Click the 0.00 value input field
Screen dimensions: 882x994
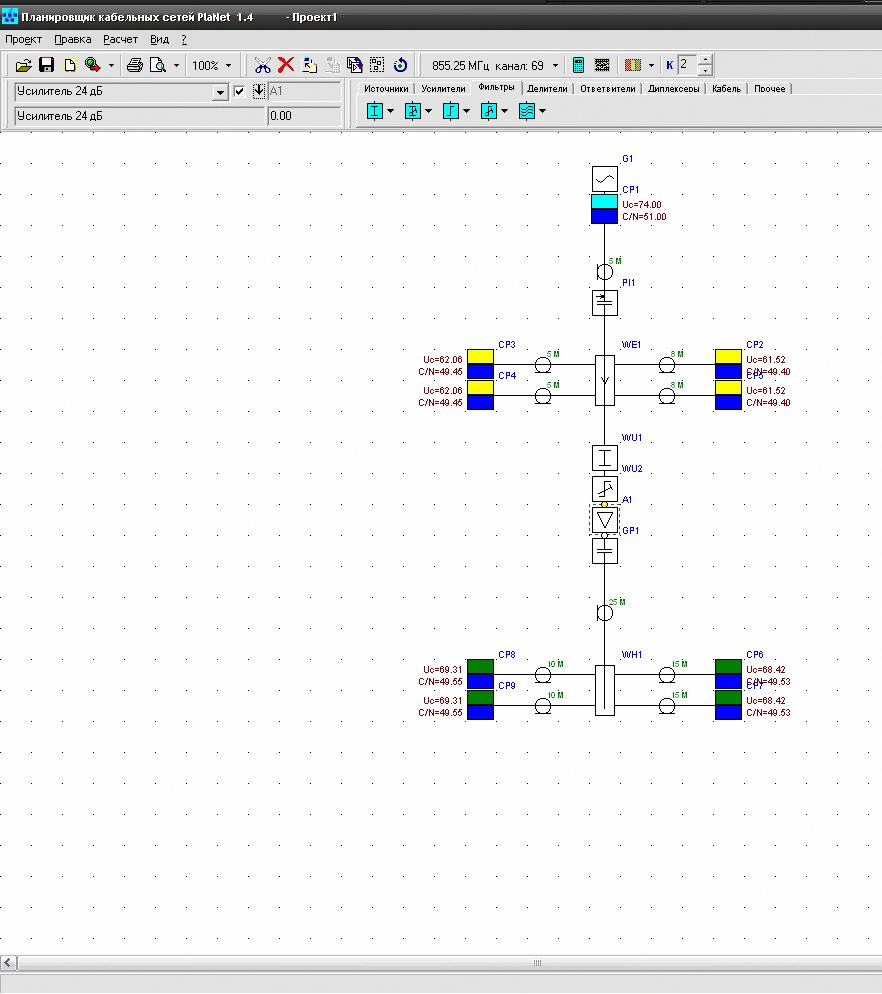coord(304,116)
